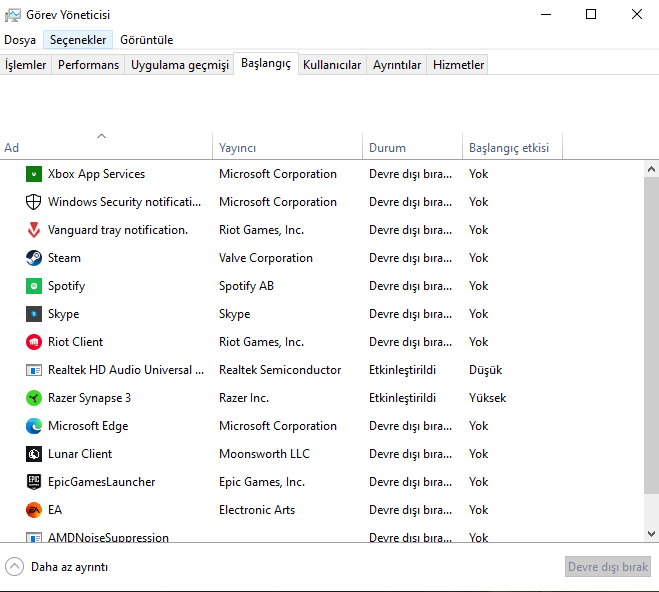This screenshot has height=592, width=659.
Task: Select the Windows Security shield icon
Action: point(33,202)
